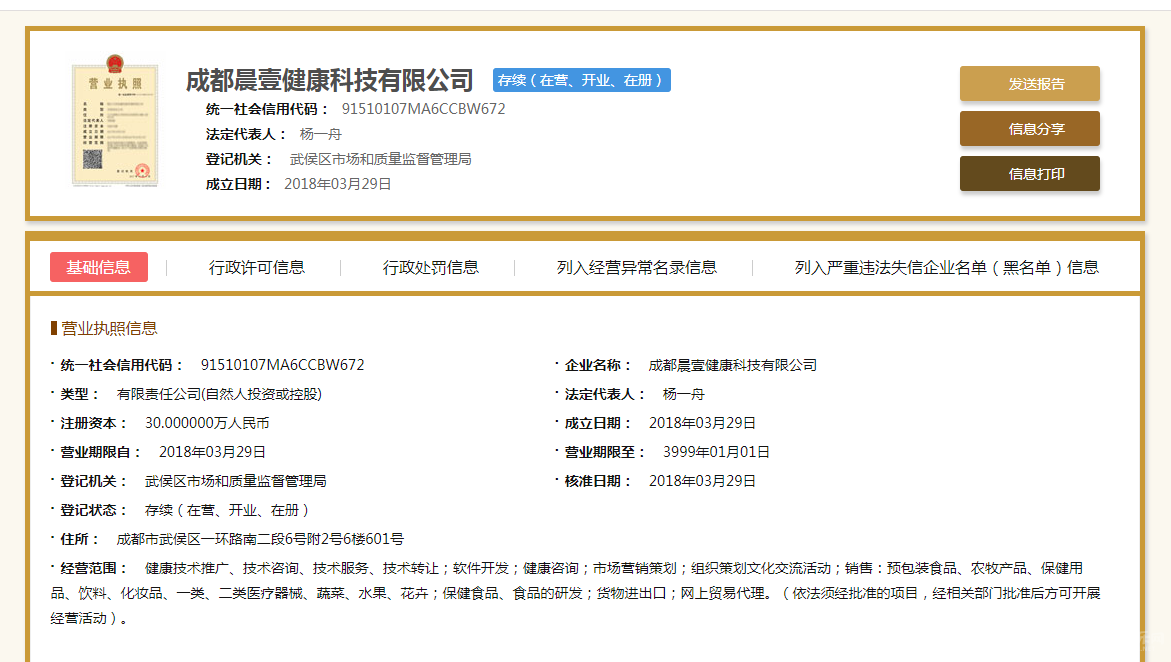The height and width of the screenshot is (662, 1171).
Task: Click the 类型 value 有限责任公司(自然人投资或控股)
Action: click(219, 395)
